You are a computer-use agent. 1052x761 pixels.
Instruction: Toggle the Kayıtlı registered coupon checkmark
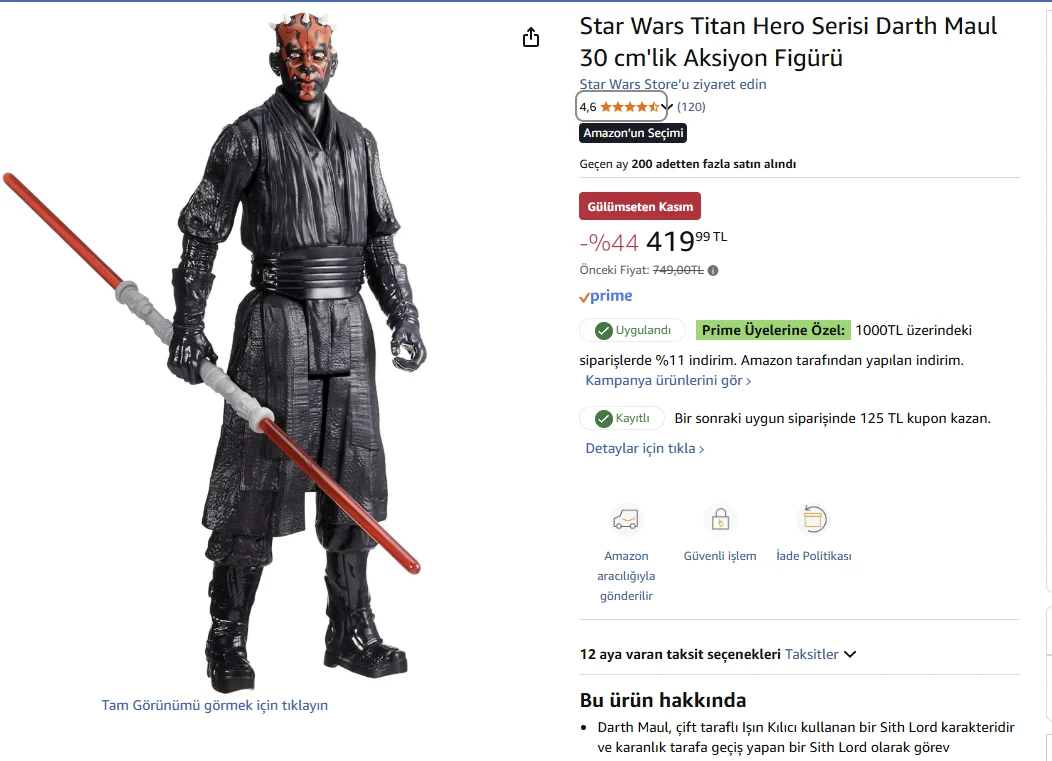604,418
